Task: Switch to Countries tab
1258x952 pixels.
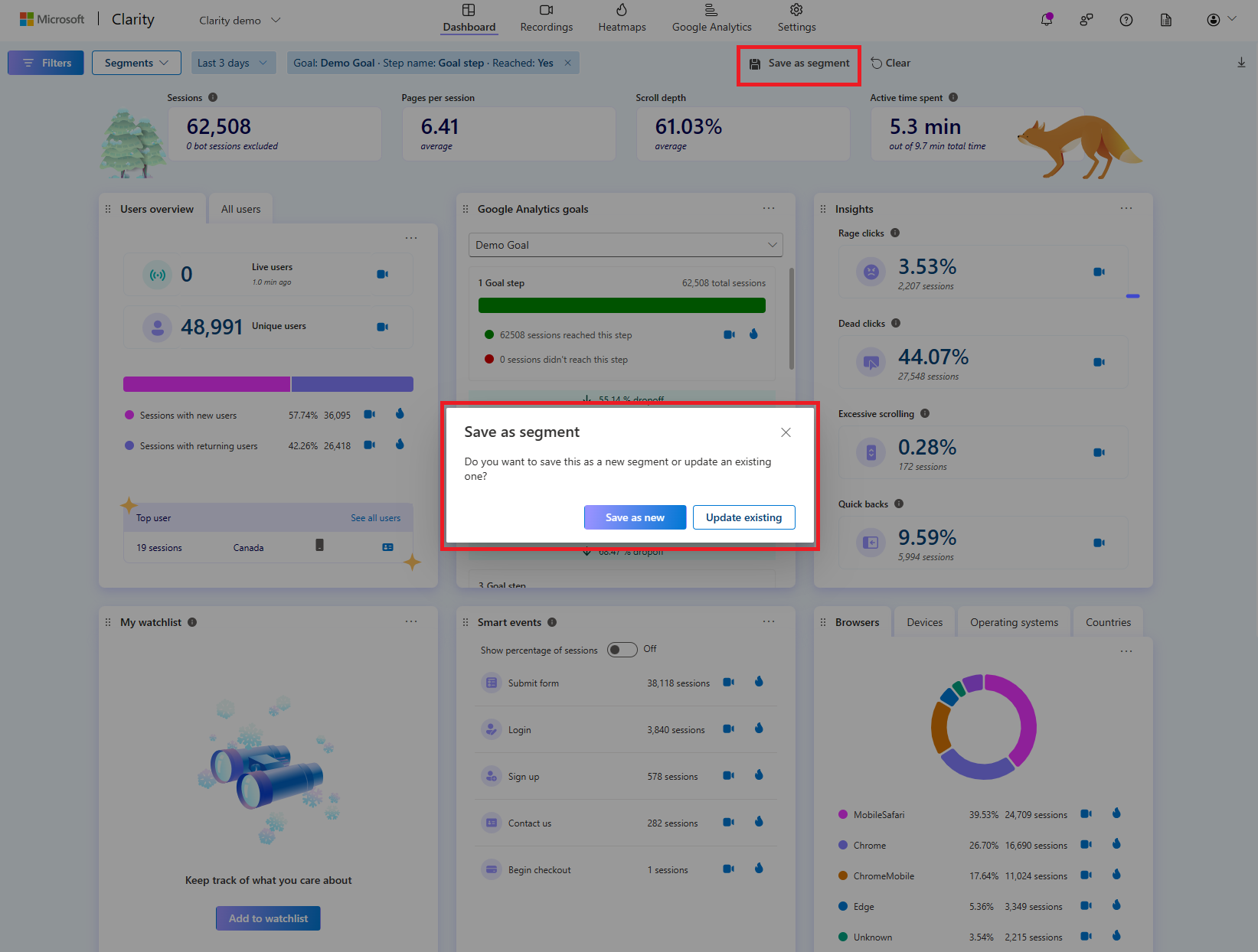Action: [x=1108, y=622]
